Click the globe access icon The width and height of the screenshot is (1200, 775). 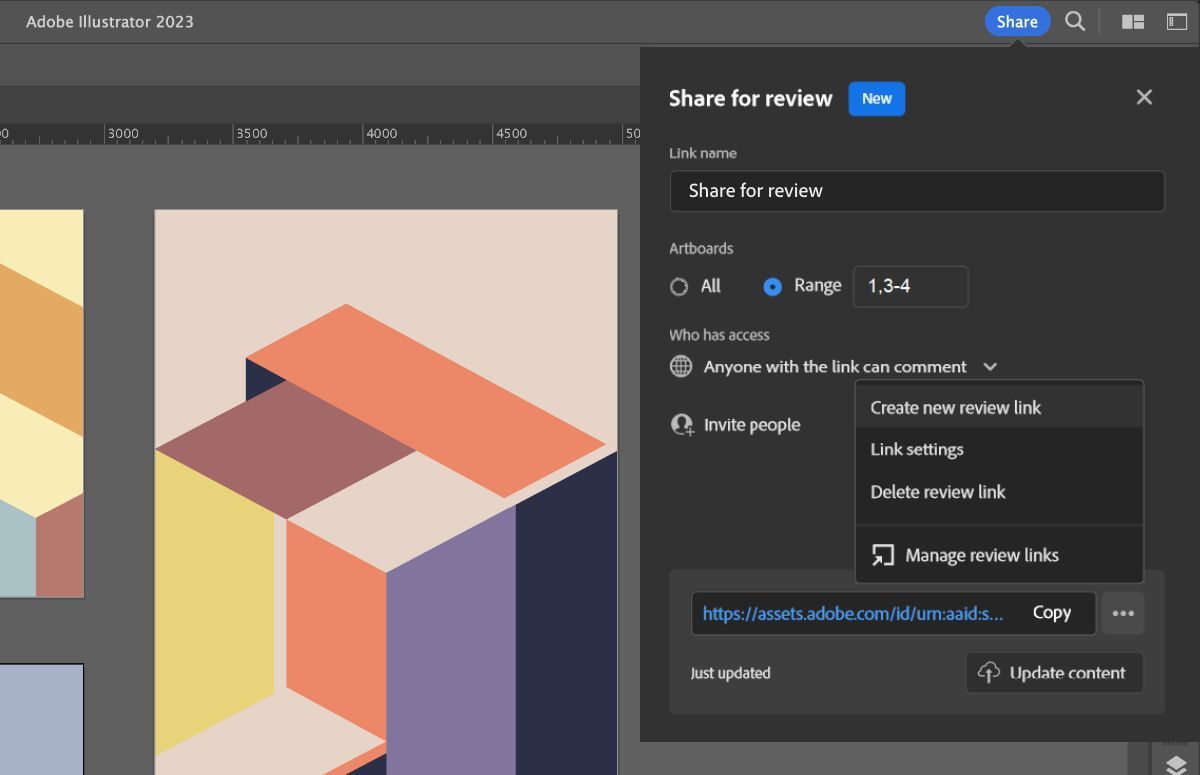click(681, 366)
